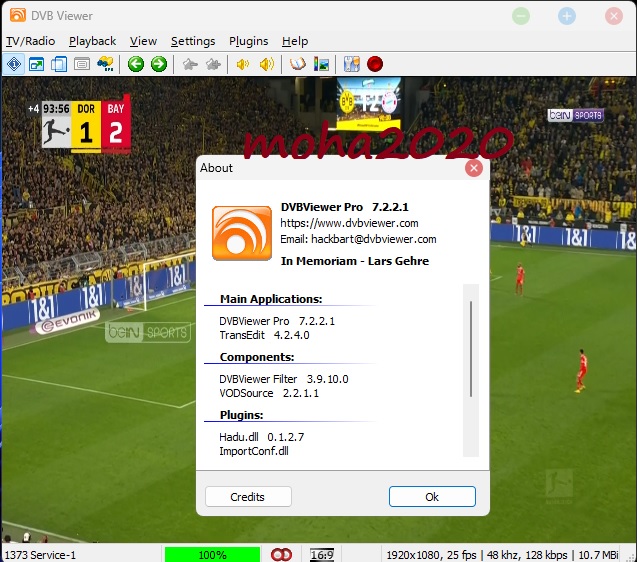Click the 'ImportConf.dll' plugin entry
The height and width of the screenshot is (562, 637).
pyautogui.click(x=254, y=451)
